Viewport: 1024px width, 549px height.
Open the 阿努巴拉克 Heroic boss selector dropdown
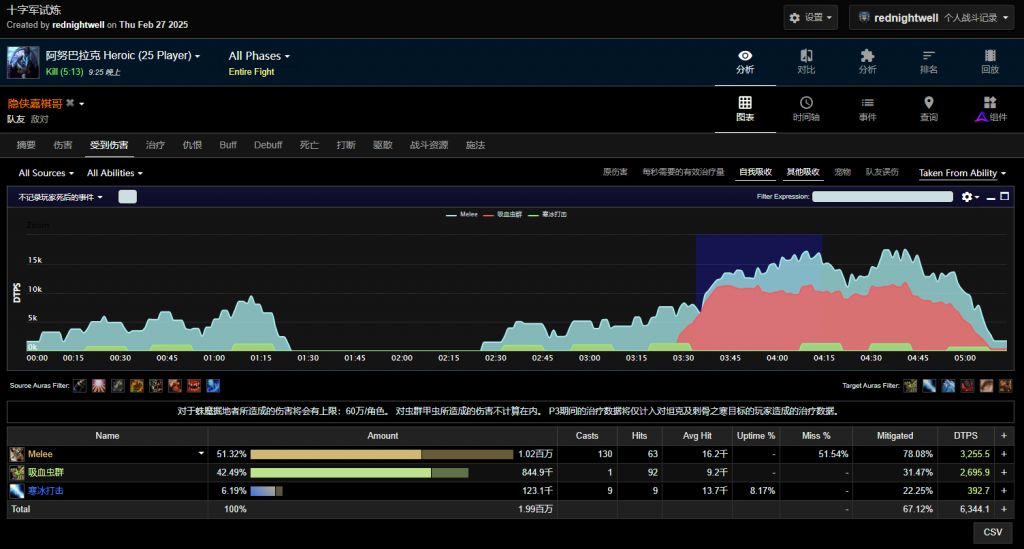(x=123, y=56)
